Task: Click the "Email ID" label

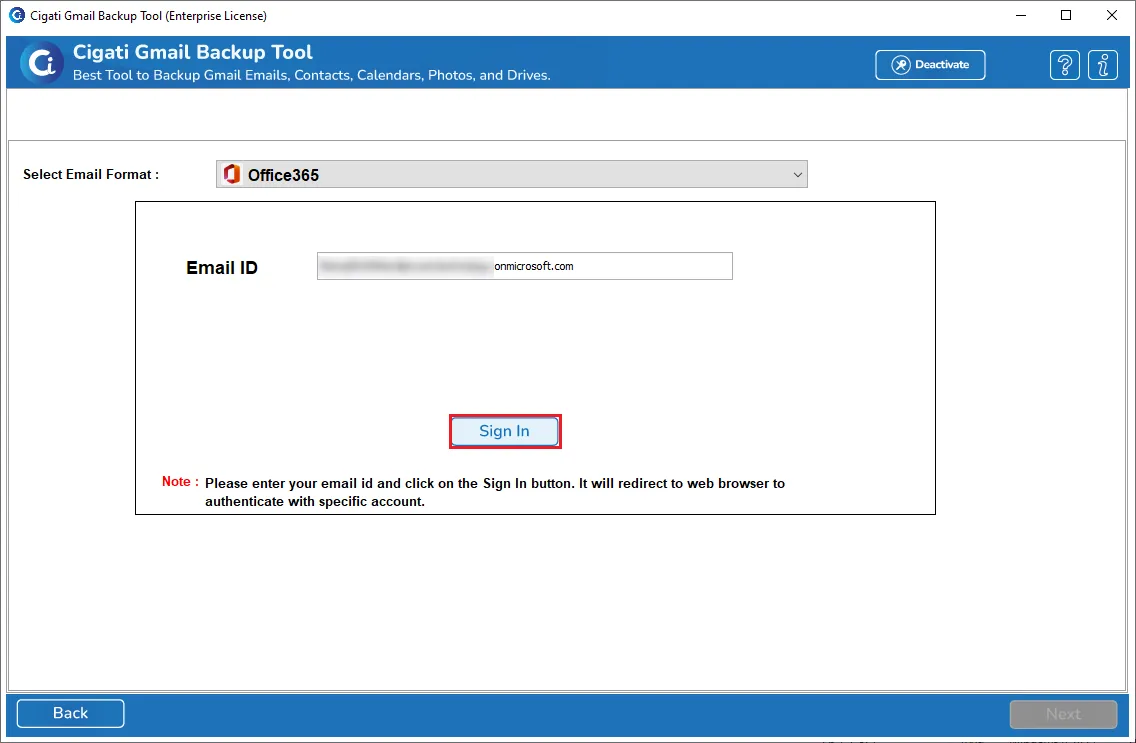Action: (222, 268)
